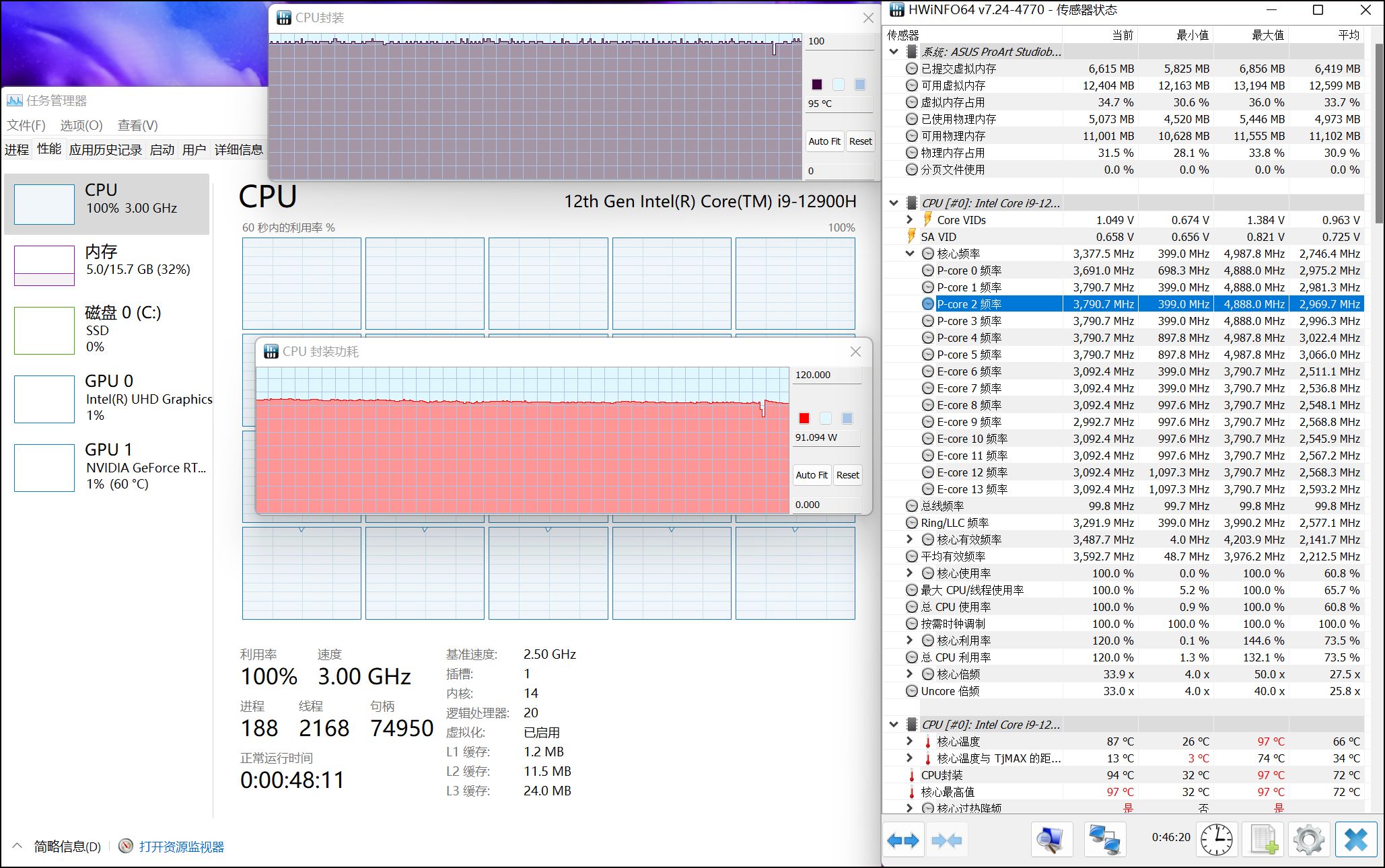The height and width of the screenshot is (868, 1385).
Task: Open HWiNFO sensor settings gear icon
Action: [x=1308, y=840]
